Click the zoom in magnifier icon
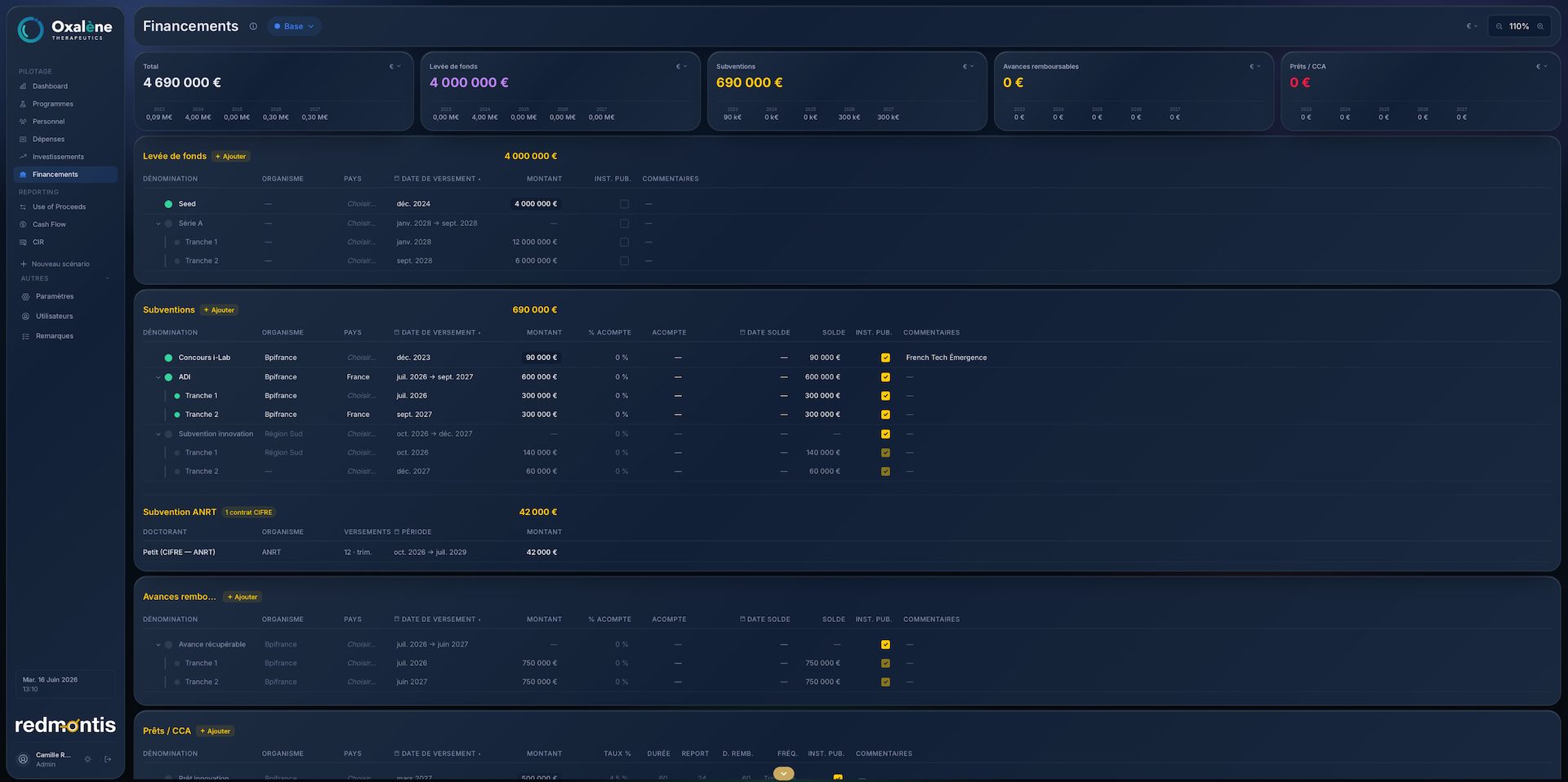Image resolution: width=1568 pixels, height=782 pixels. click(x=1540, y=26)
